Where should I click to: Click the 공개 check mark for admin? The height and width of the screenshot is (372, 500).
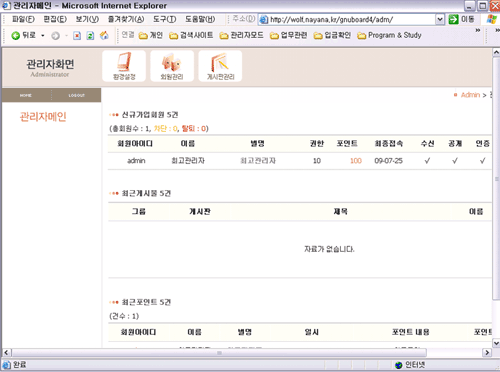(455, 161)
